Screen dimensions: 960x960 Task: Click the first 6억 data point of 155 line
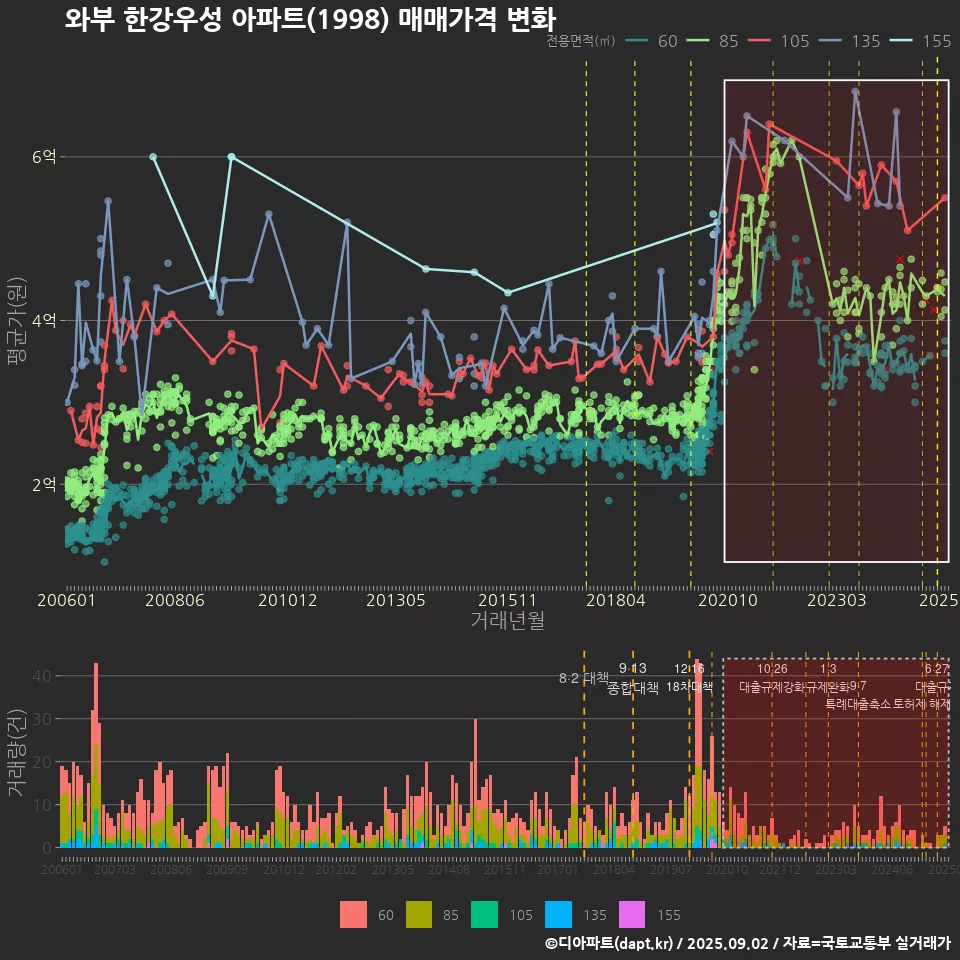[x=153, y=157]
